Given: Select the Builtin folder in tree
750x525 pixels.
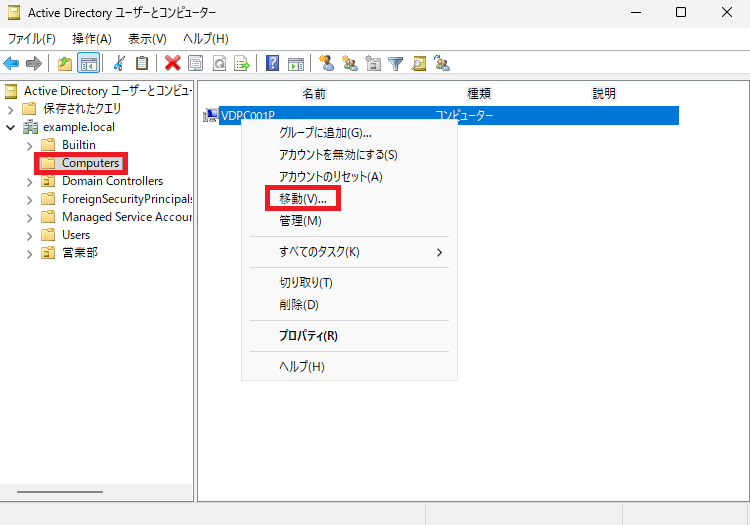Looking at the screenshot, I should point(78,145).
